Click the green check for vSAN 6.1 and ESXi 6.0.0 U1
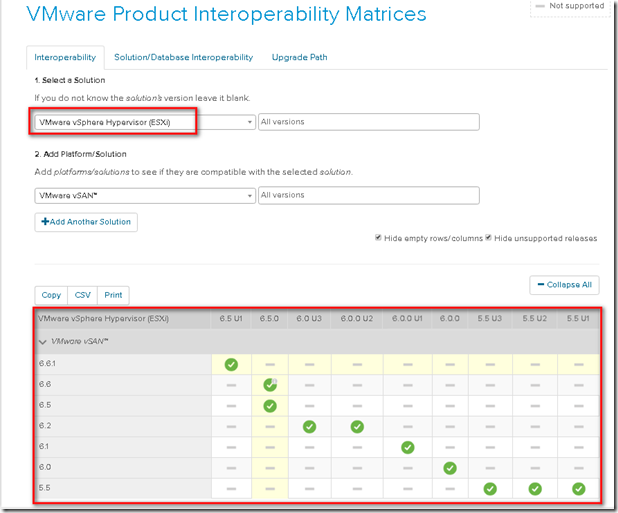Image resolution: width=618 pixels, height=513 pixels. 408,448
